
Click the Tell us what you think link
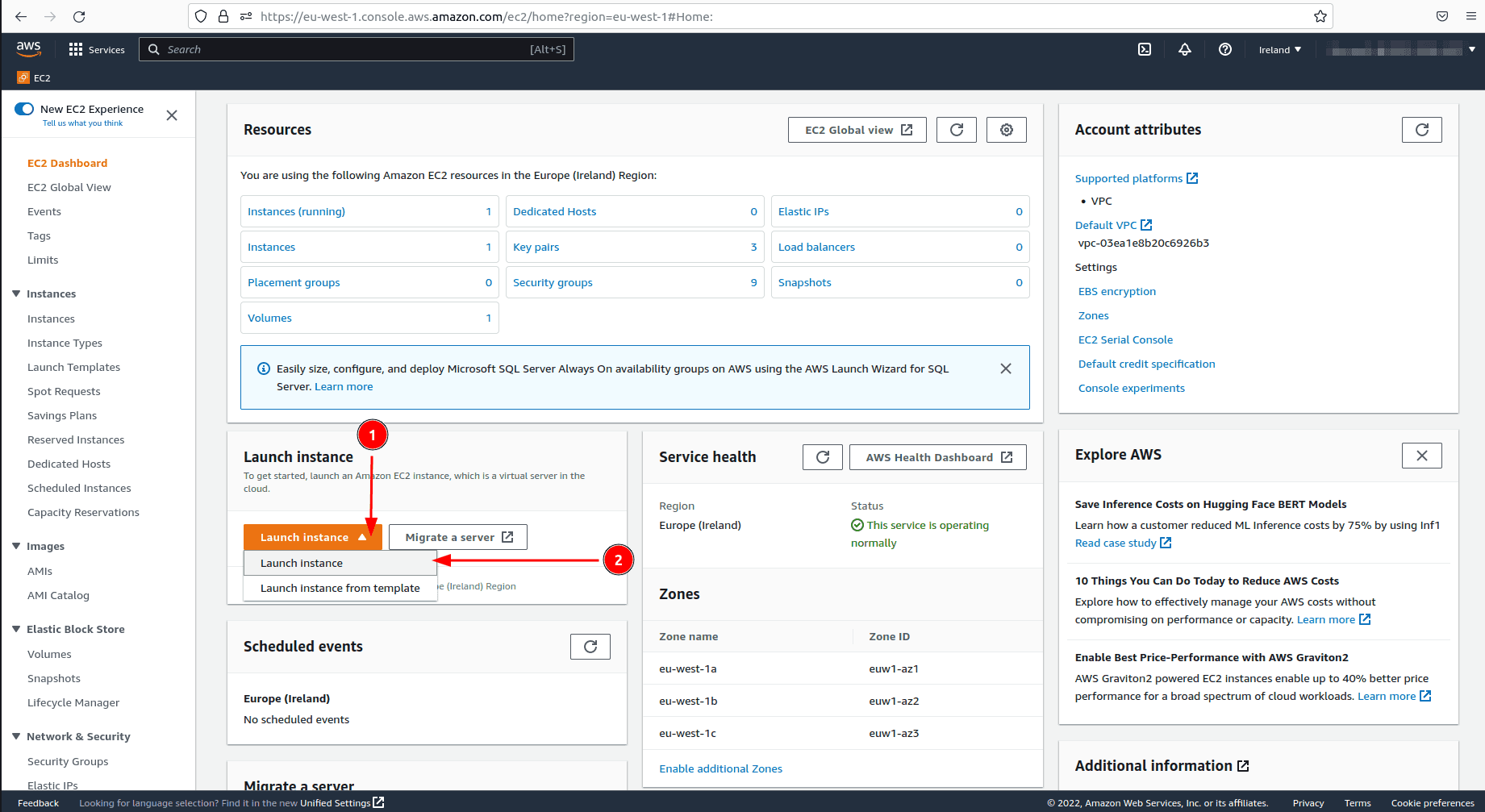(82, 123)
